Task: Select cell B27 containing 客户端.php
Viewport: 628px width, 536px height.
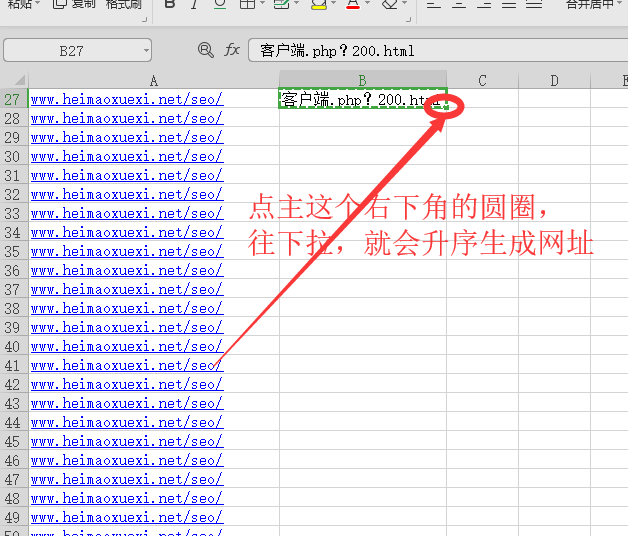Action: point(362,99)
